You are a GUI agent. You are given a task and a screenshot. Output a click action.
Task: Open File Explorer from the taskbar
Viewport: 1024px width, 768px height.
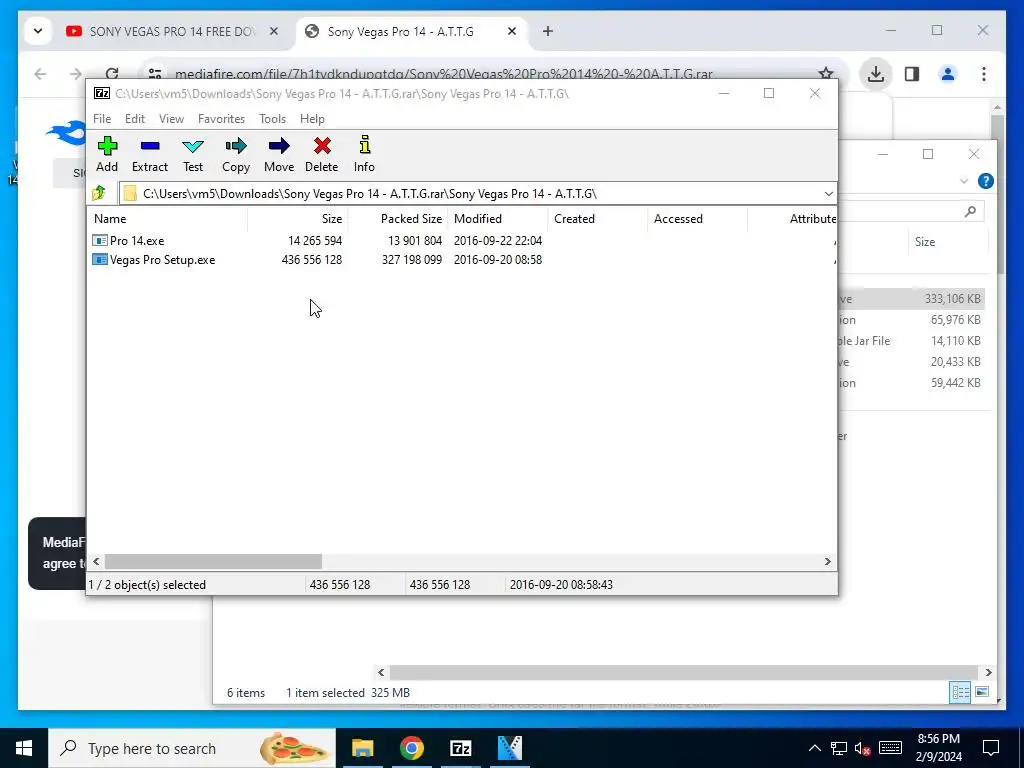click(x=362, y=748)
